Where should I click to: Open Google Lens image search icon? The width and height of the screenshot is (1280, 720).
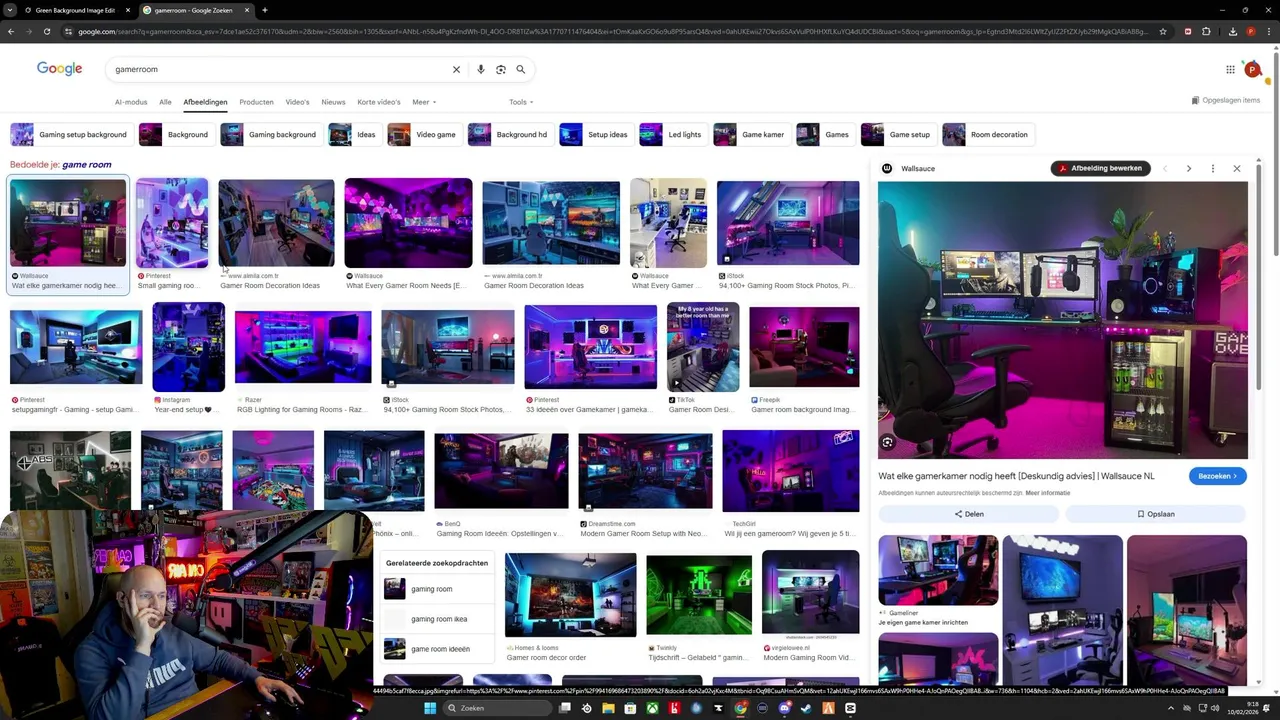pos(501,70)
